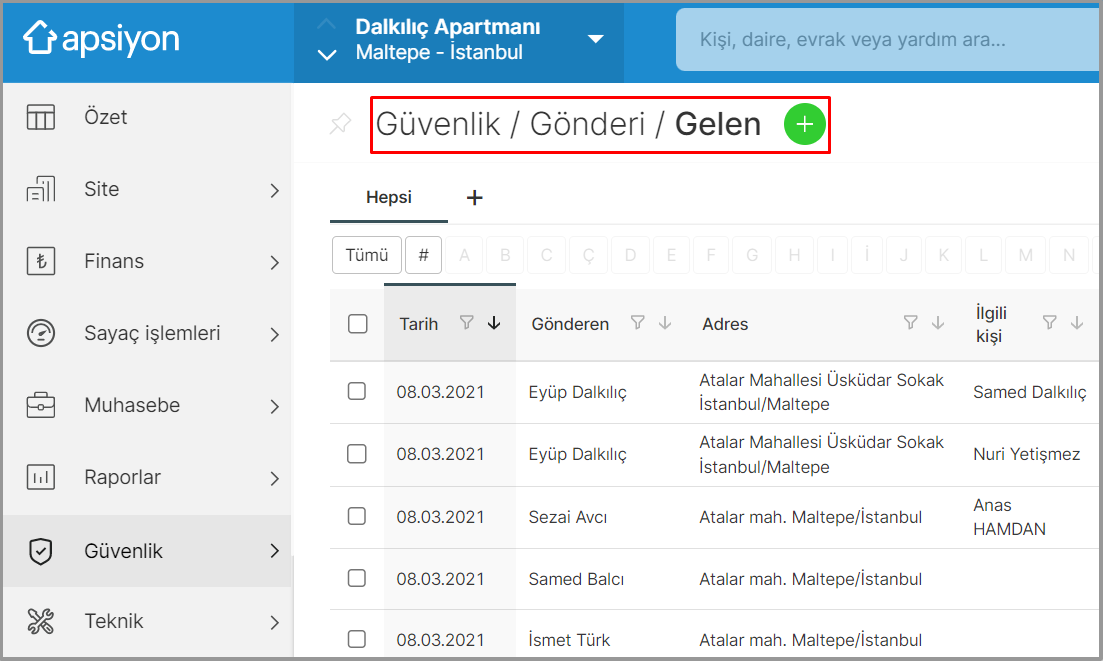This screenshot has height=661, width=1103.
Task: Pin the current page with pin icon
Action: [x=340, y=124]
